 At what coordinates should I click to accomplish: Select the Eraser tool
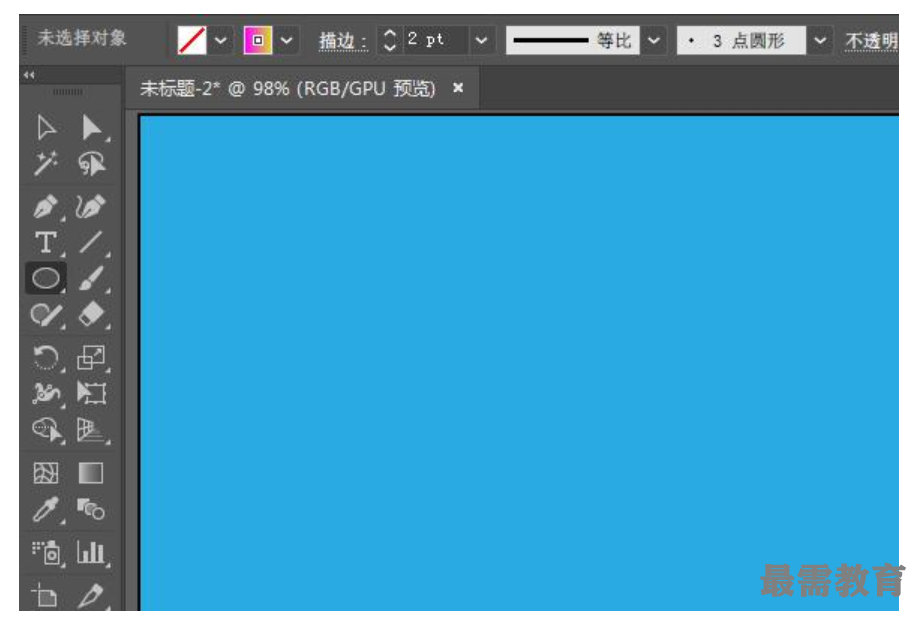tap(91, 315)
